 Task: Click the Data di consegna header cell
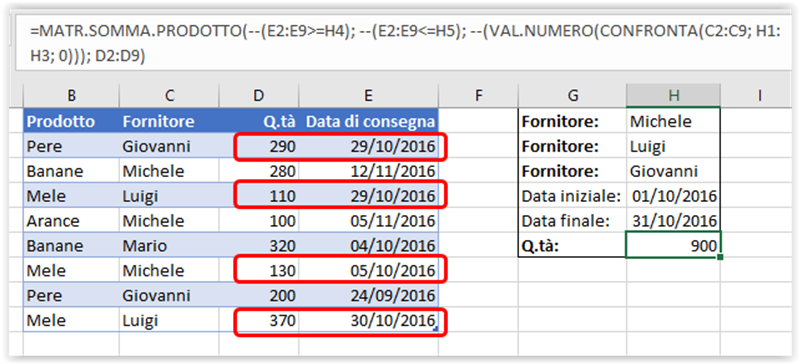coord(368,121)
